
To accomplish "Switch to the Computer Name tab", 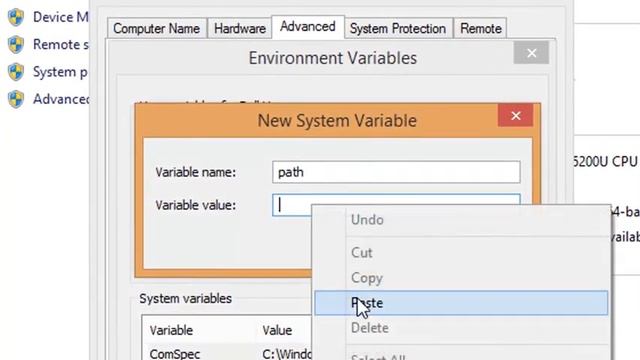I will tap(157, 28).
